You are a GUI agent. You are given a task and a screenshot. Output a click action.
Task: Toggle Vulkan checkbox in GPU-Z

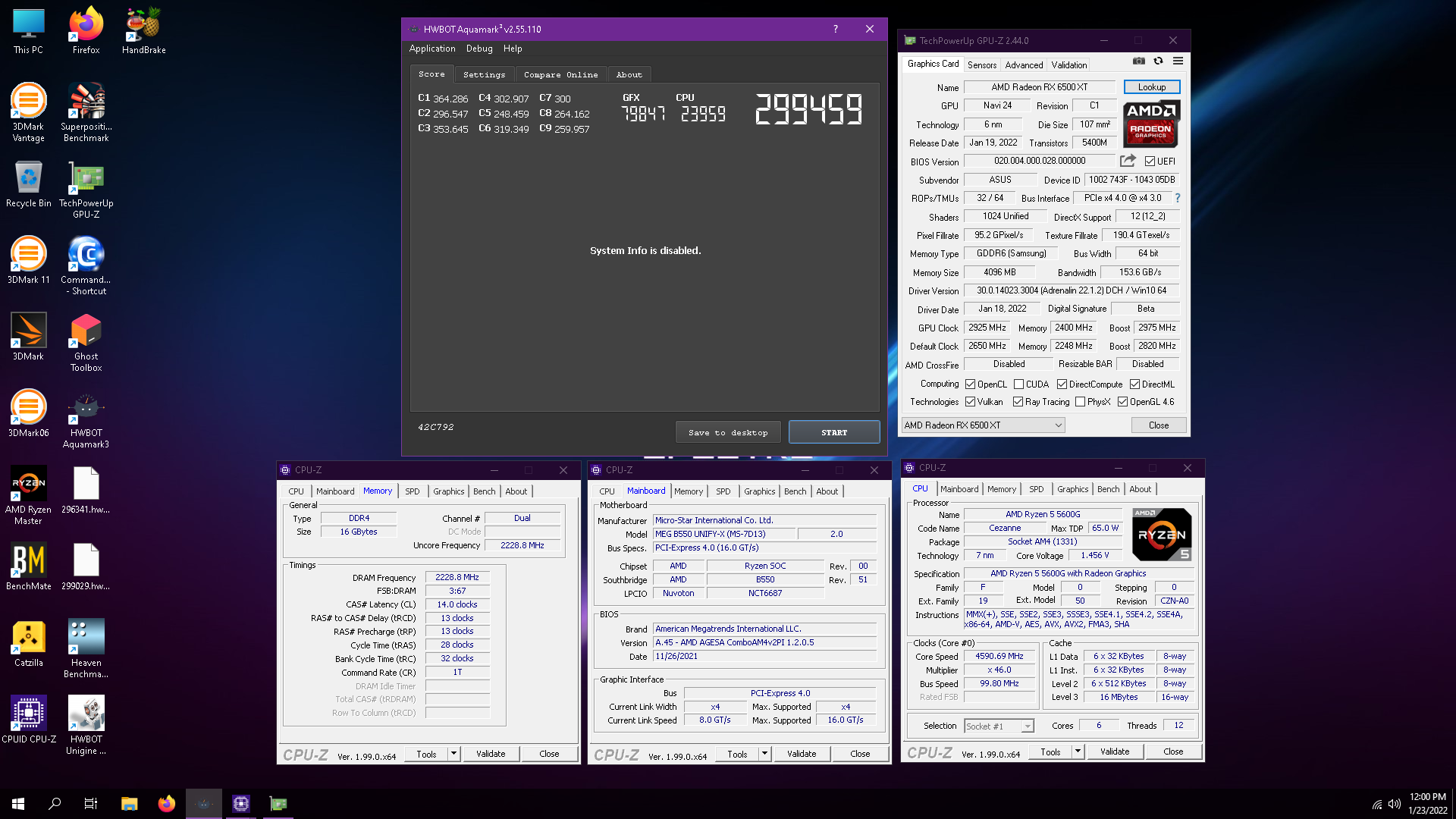tap(970, 402)
